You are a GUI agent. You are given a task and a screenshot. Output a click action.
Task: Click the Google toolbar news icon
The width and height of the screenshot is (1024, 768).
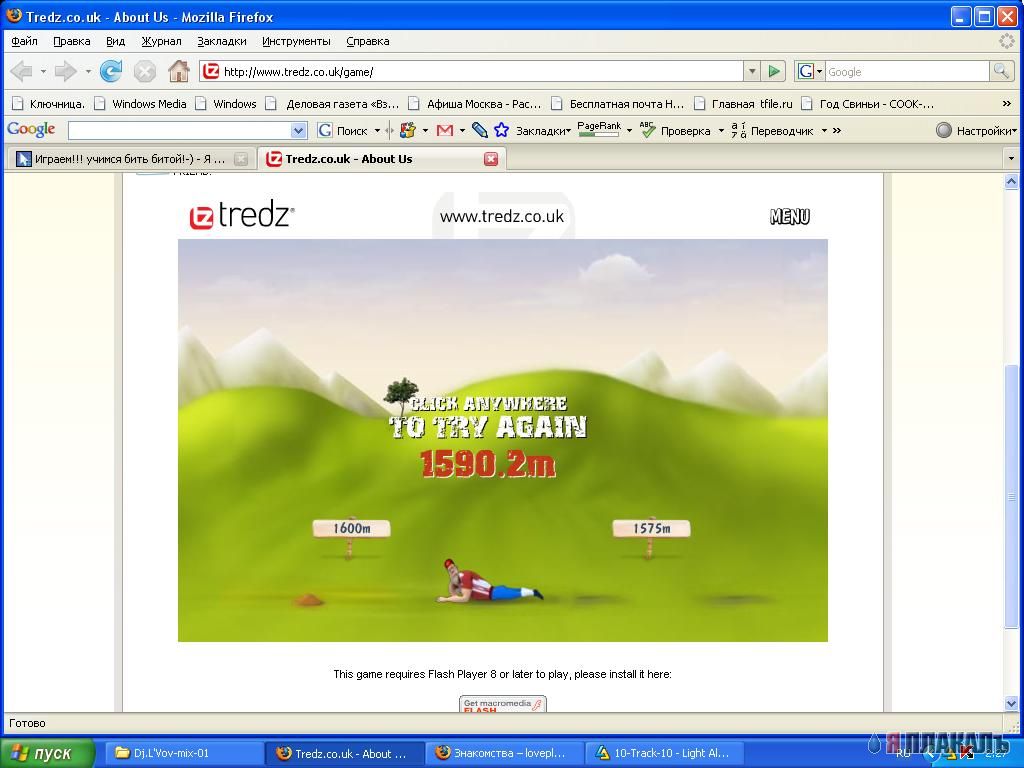[408, 131]
